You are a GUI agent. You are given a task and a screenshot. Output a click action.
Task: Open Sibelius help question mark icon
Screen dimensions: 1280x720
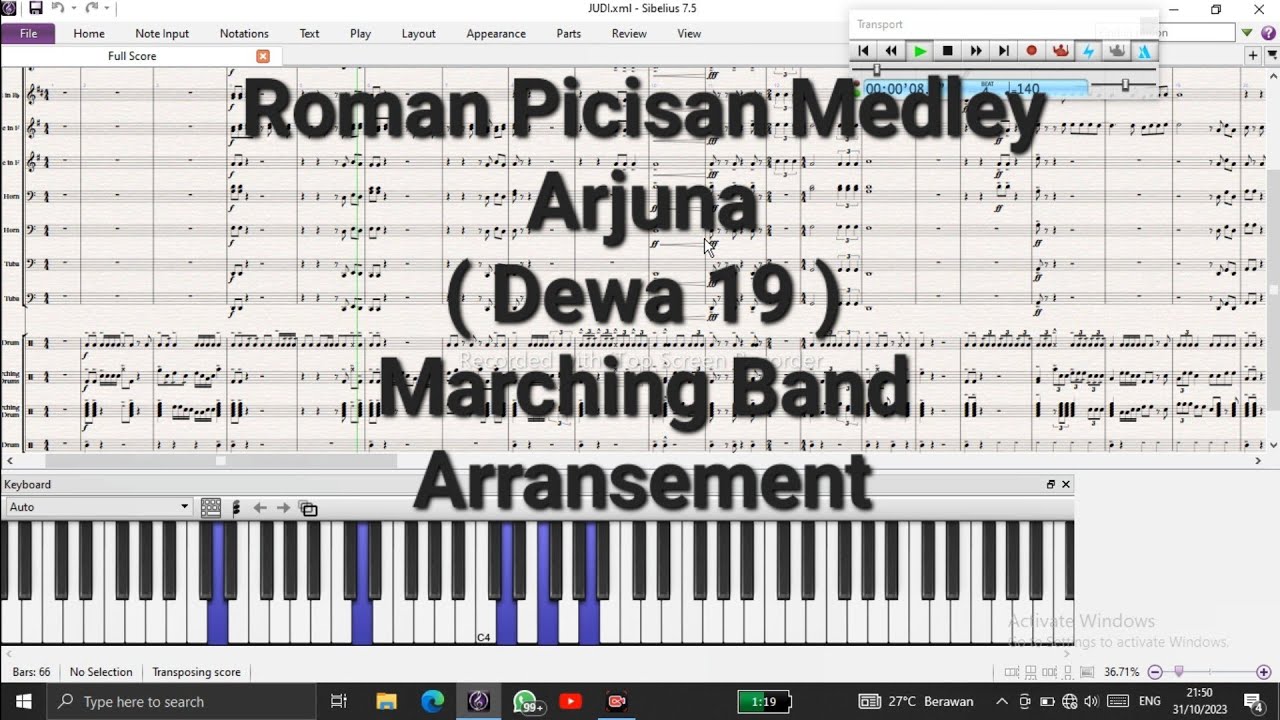point(1268,33)
